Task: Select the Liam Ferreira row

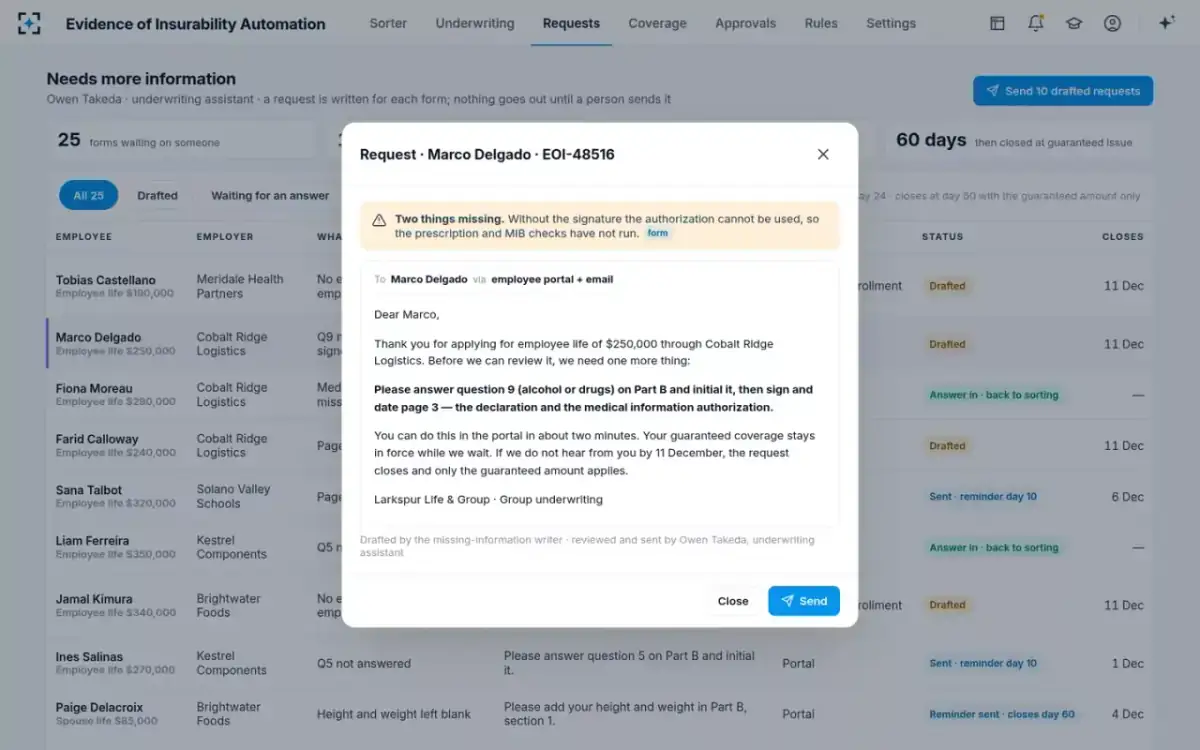Action: coord(600,548)
